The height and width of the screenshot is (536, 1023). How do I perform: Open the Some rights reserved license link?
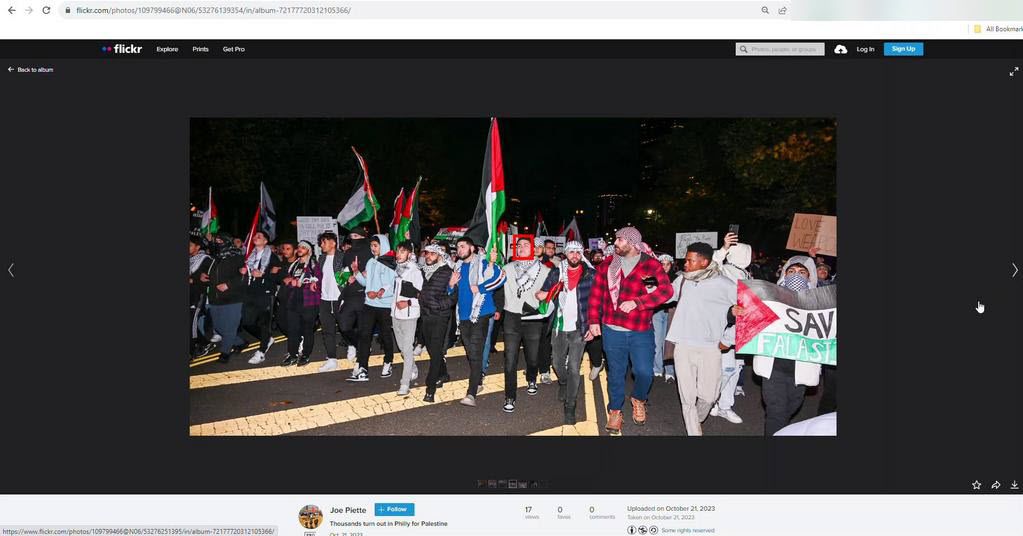coord(688,530)
